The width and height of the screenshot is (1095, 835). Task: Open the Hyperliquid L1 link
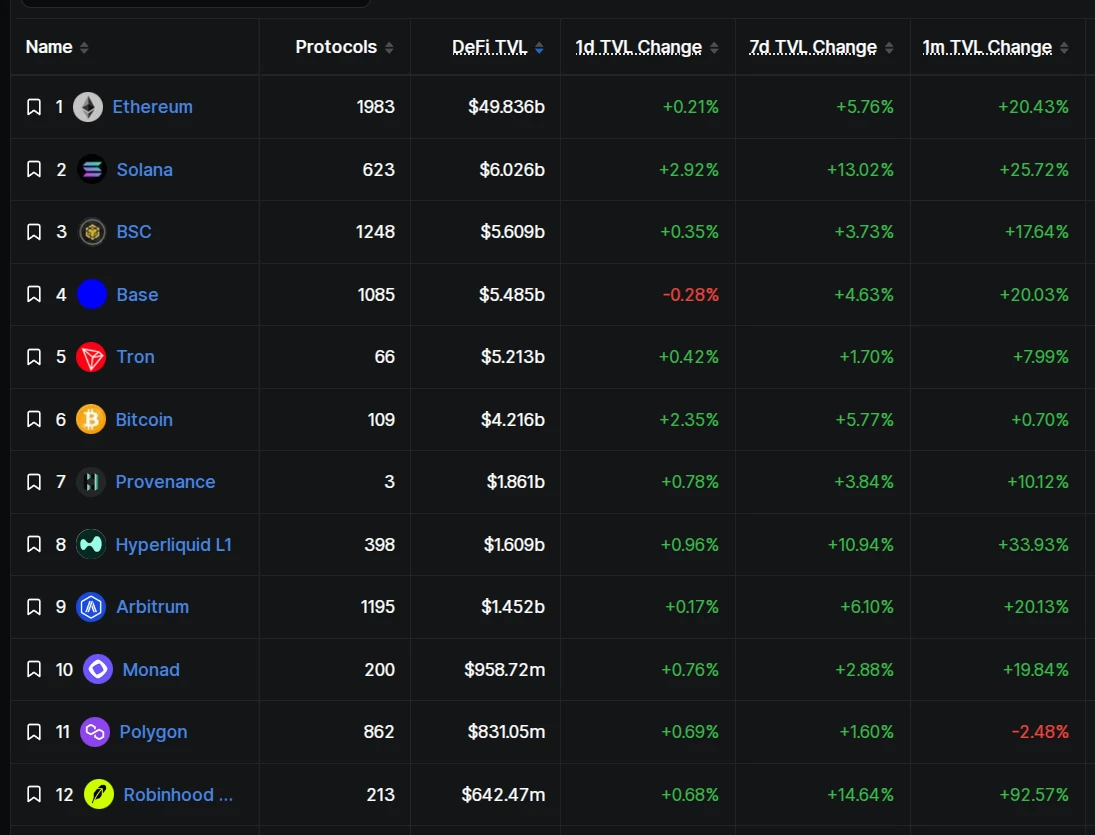pyautogui.click(x=173, y=545)
